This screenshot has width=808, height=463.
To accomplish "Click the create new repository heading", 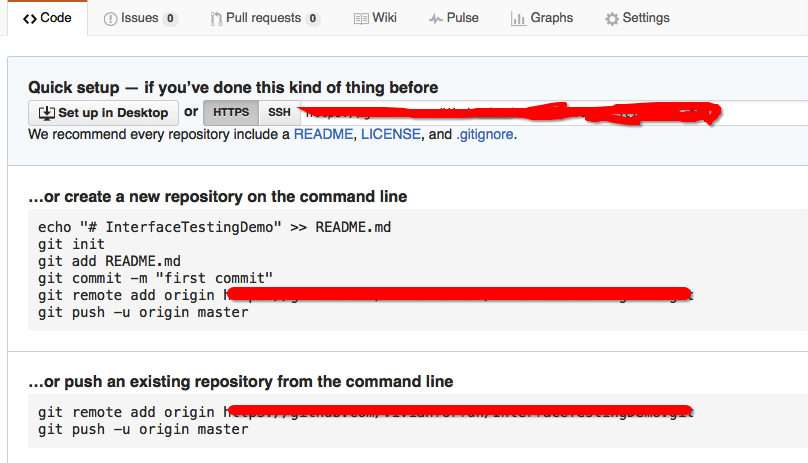I will click(217, 196).
